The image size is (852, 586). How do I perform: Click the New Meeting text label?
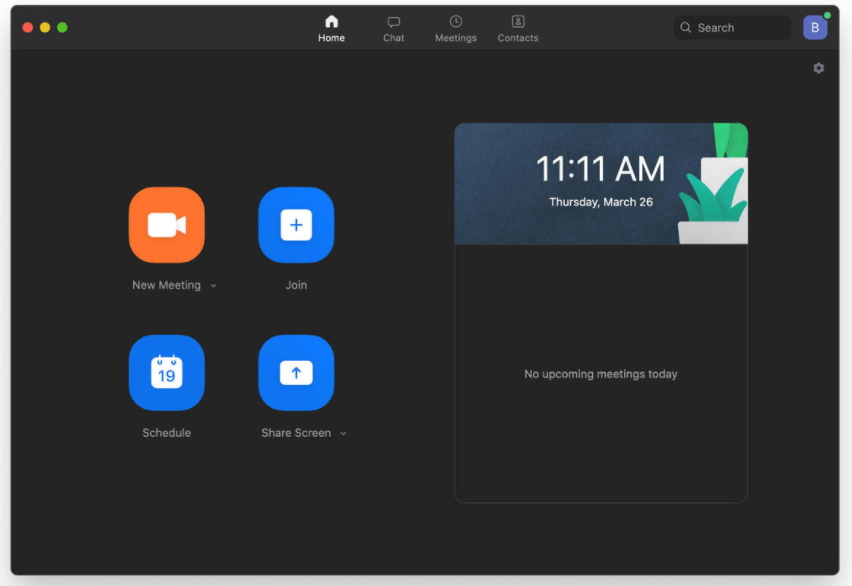(x=166, y=285)
